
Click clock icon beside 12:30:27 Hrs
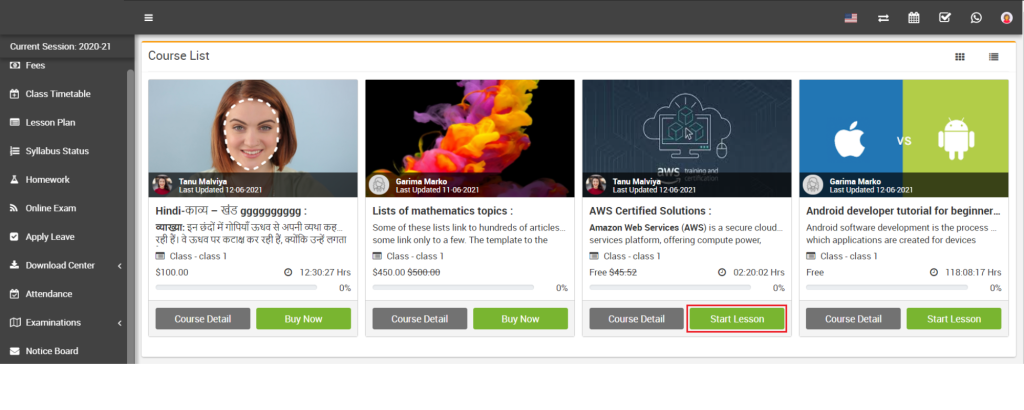288,272
